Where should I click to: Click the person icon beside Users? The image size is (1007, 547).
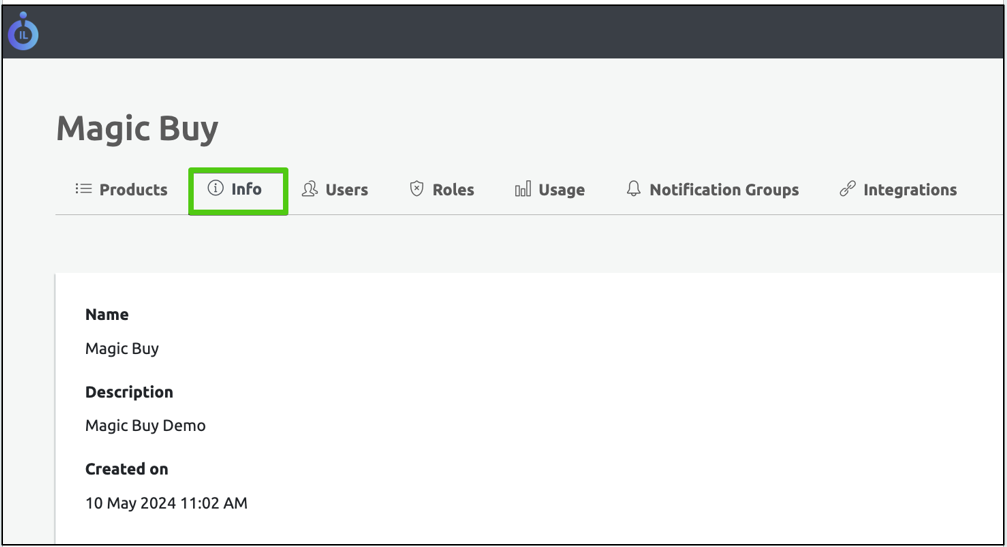(310, 189)
